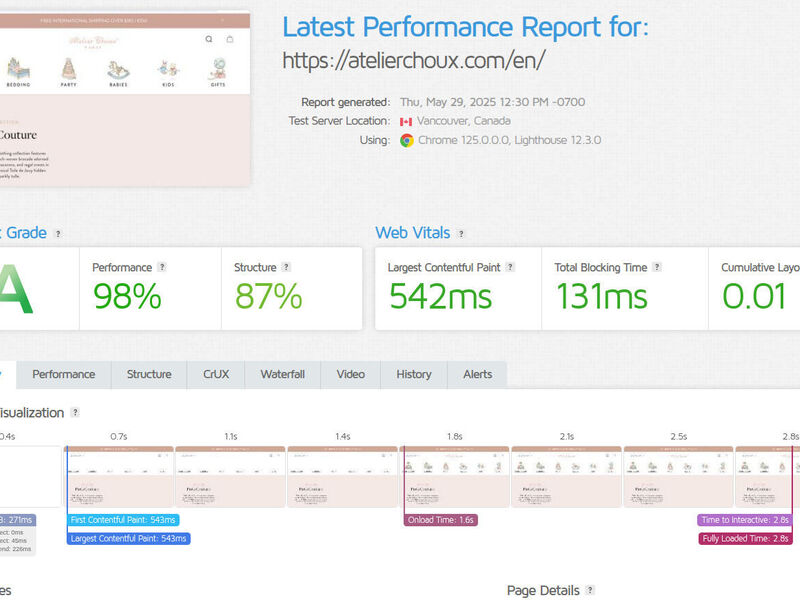Click the filmstrip frame at 1.1s
The height and width of the screenshot is (600, 800).
pyautogui.click(x=230, y=477)
